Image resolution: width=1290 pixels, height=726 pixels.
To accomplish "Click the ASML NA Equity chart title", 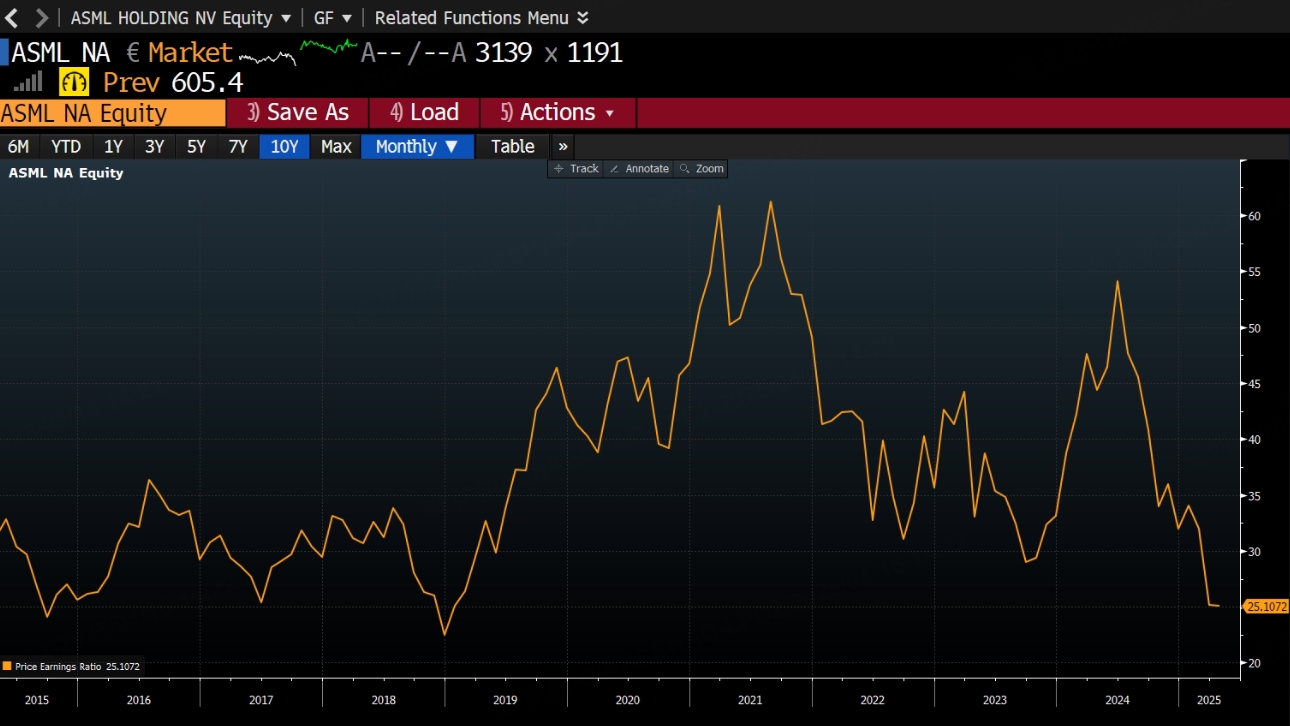I will [66, 173].
